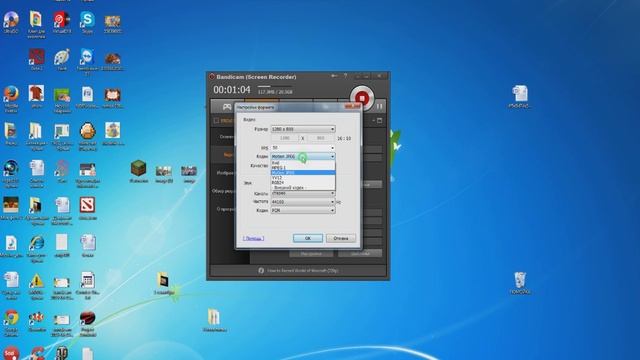Open the About section in Bandicam sidebar

coord(226,209)
